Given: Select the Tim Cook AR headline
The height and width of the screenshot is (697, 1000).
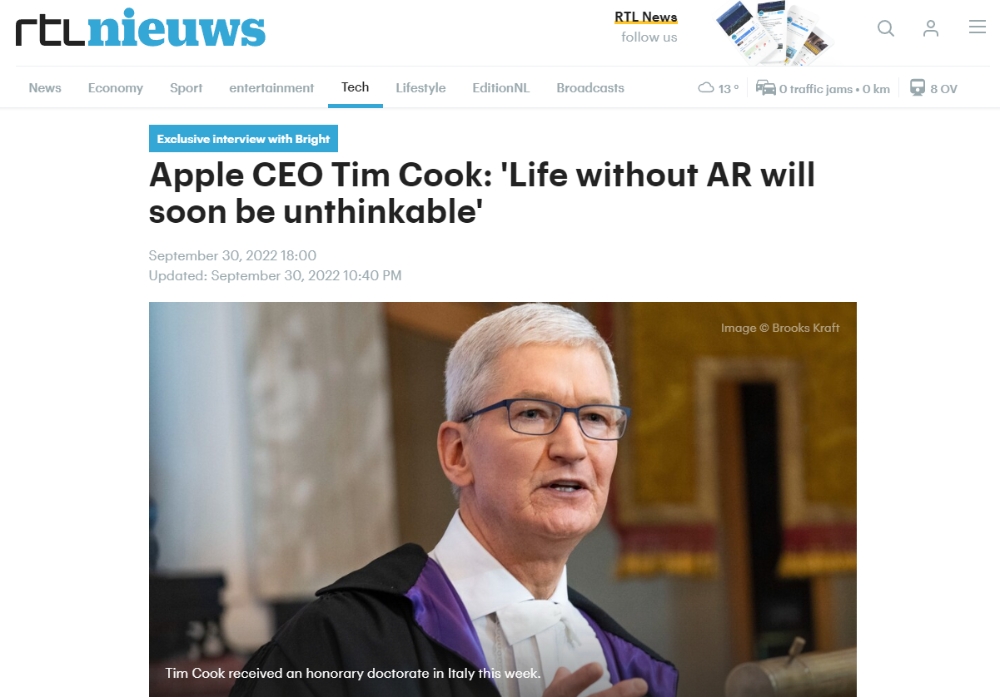Looking at the screenshot, I should tap(482, 193).
